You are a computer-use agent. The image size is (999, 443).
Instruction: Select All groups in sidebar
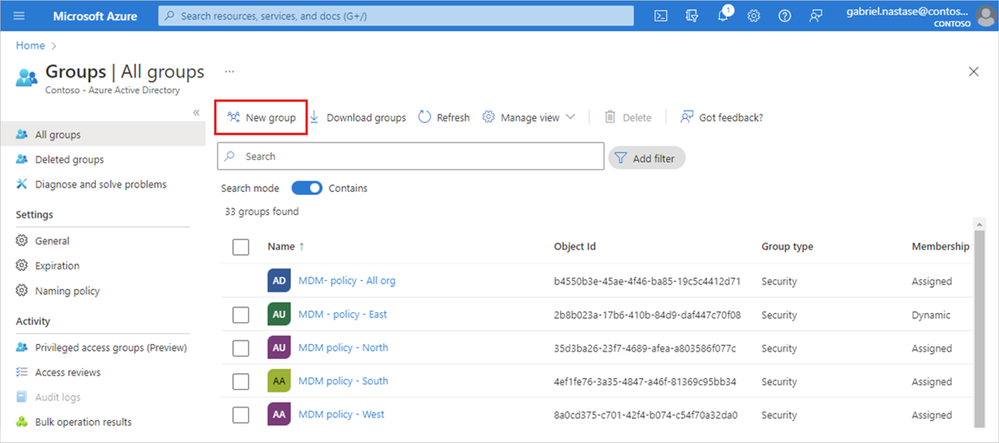coord(103,134)
